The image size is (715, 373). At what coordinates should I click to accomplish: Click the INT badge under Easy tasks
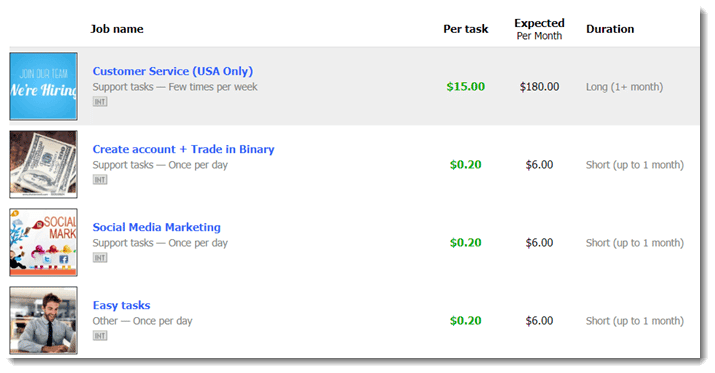click(100, 336)
